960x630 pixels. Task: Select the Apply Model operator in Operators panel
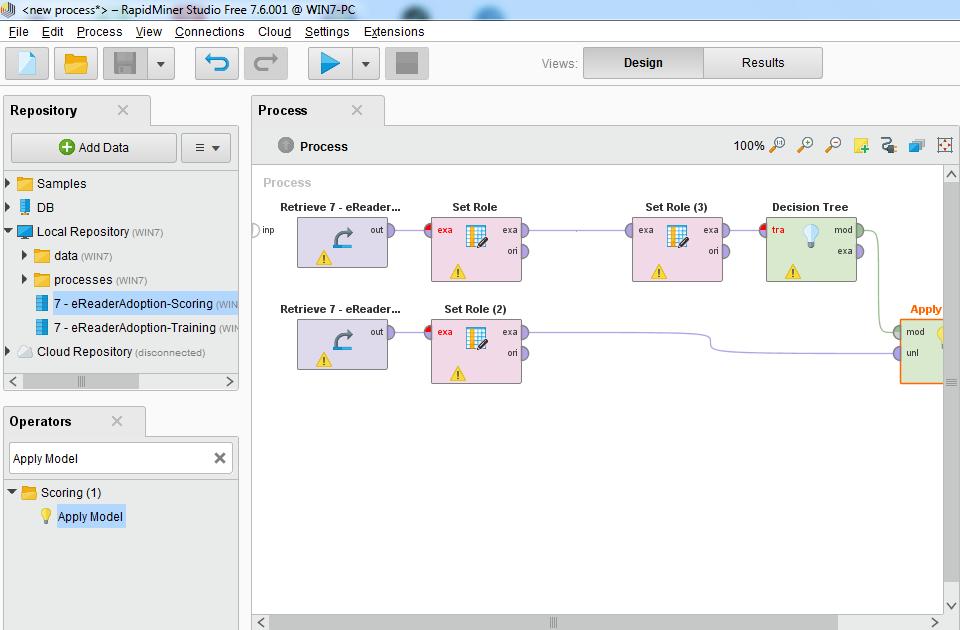tap(90, 516)
